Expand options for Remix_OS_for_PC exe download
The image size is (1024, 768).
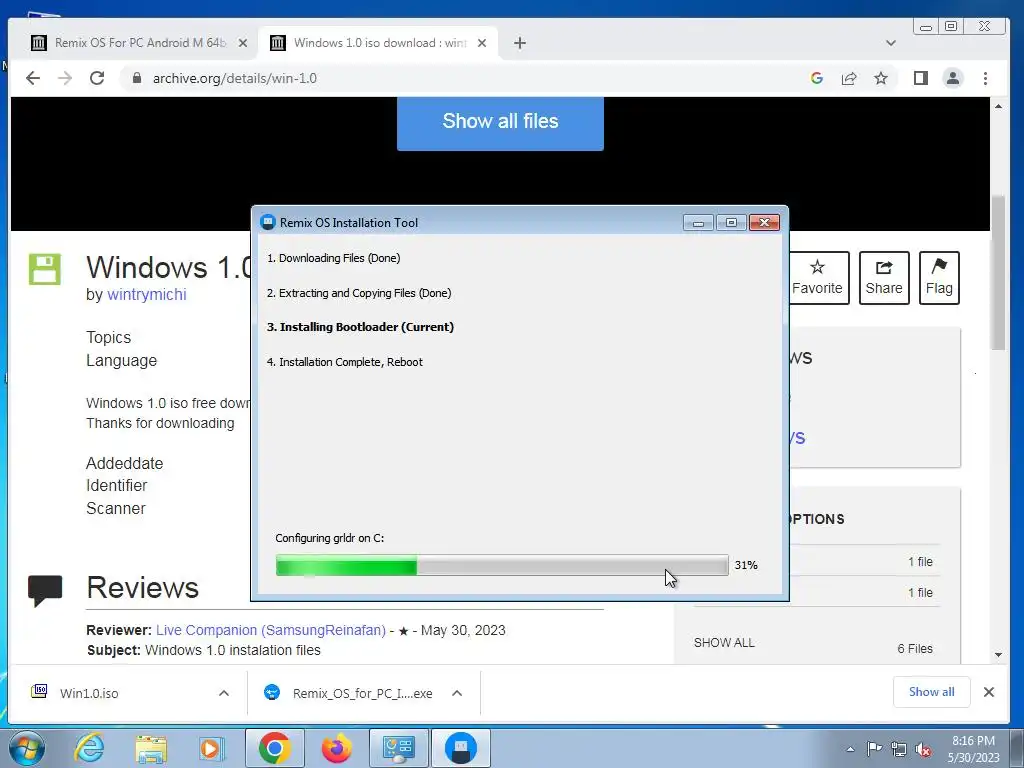click(457, 693)
